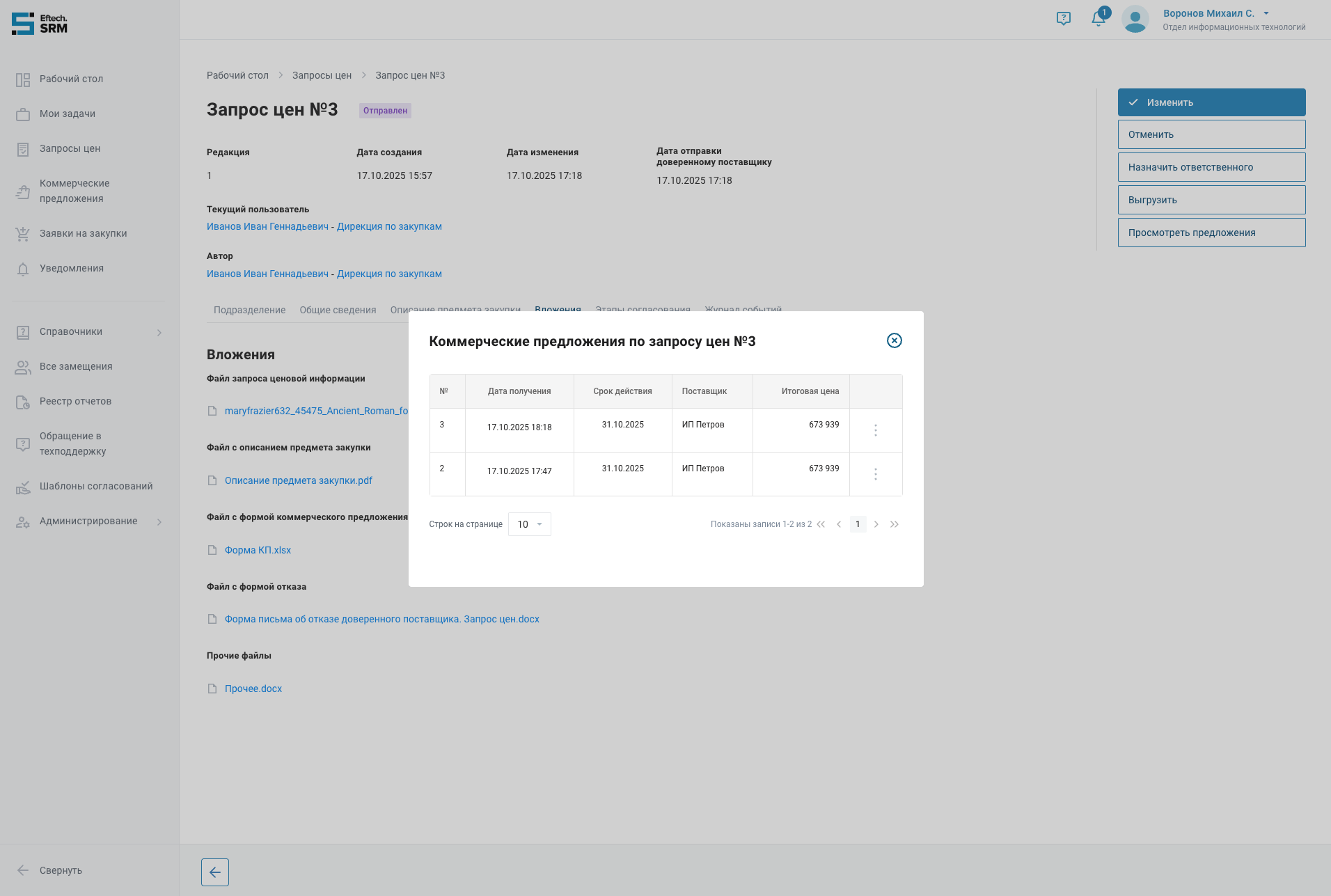Click the notifications bell icon
The height and width of the screenshot is (896, 1331).
tap(1098, 19)
